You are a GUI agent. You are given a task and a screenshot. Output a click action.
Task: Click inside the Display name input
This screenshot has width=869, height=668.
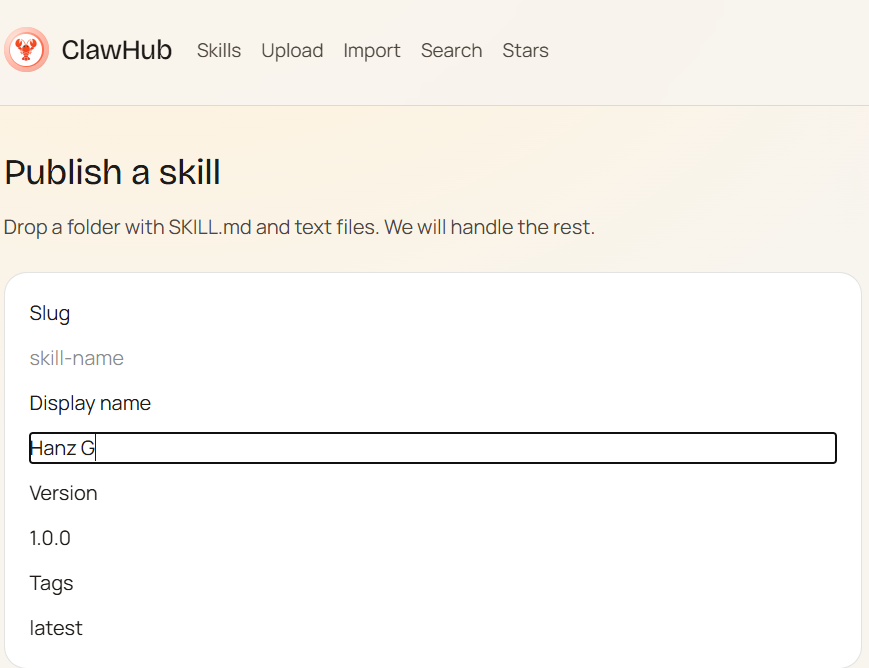tap(433, 448)
